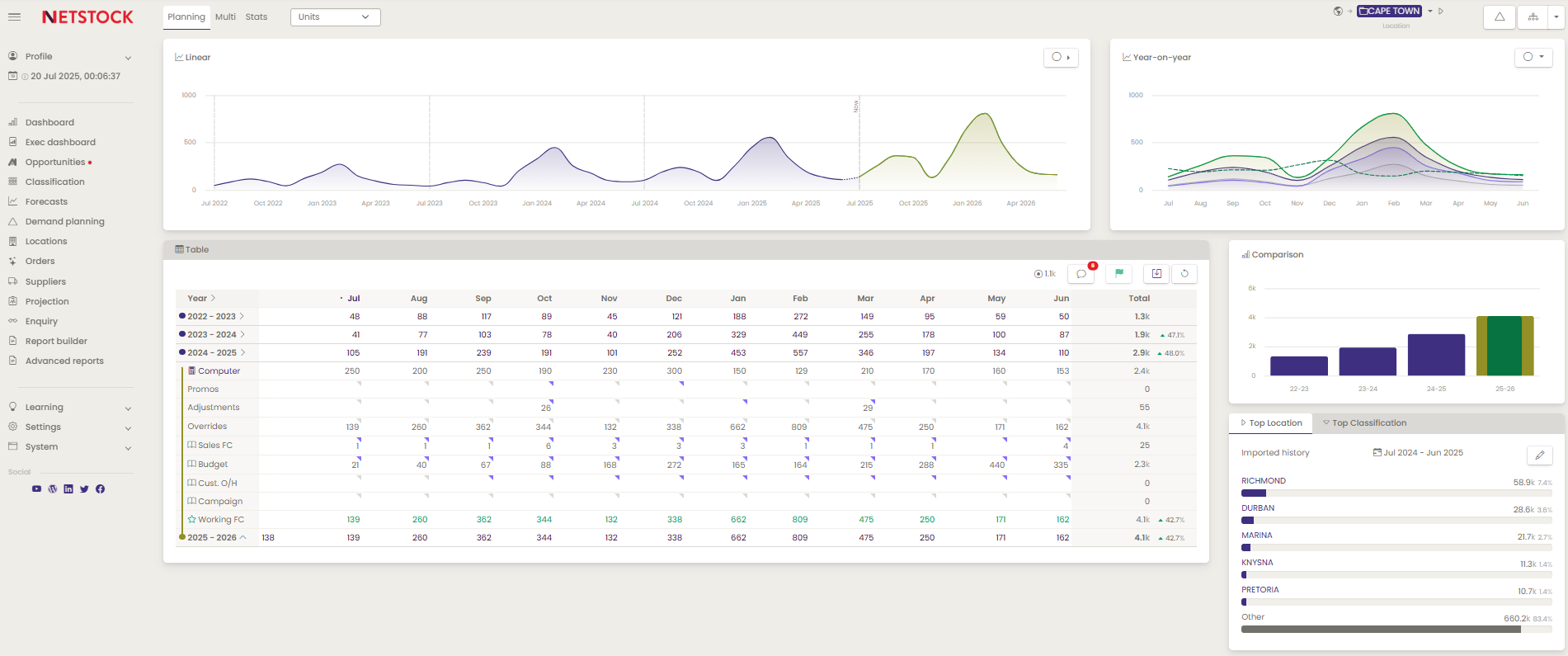Toggle the 2022 - 2023 series dot
1568x656 pixels.
182,316
